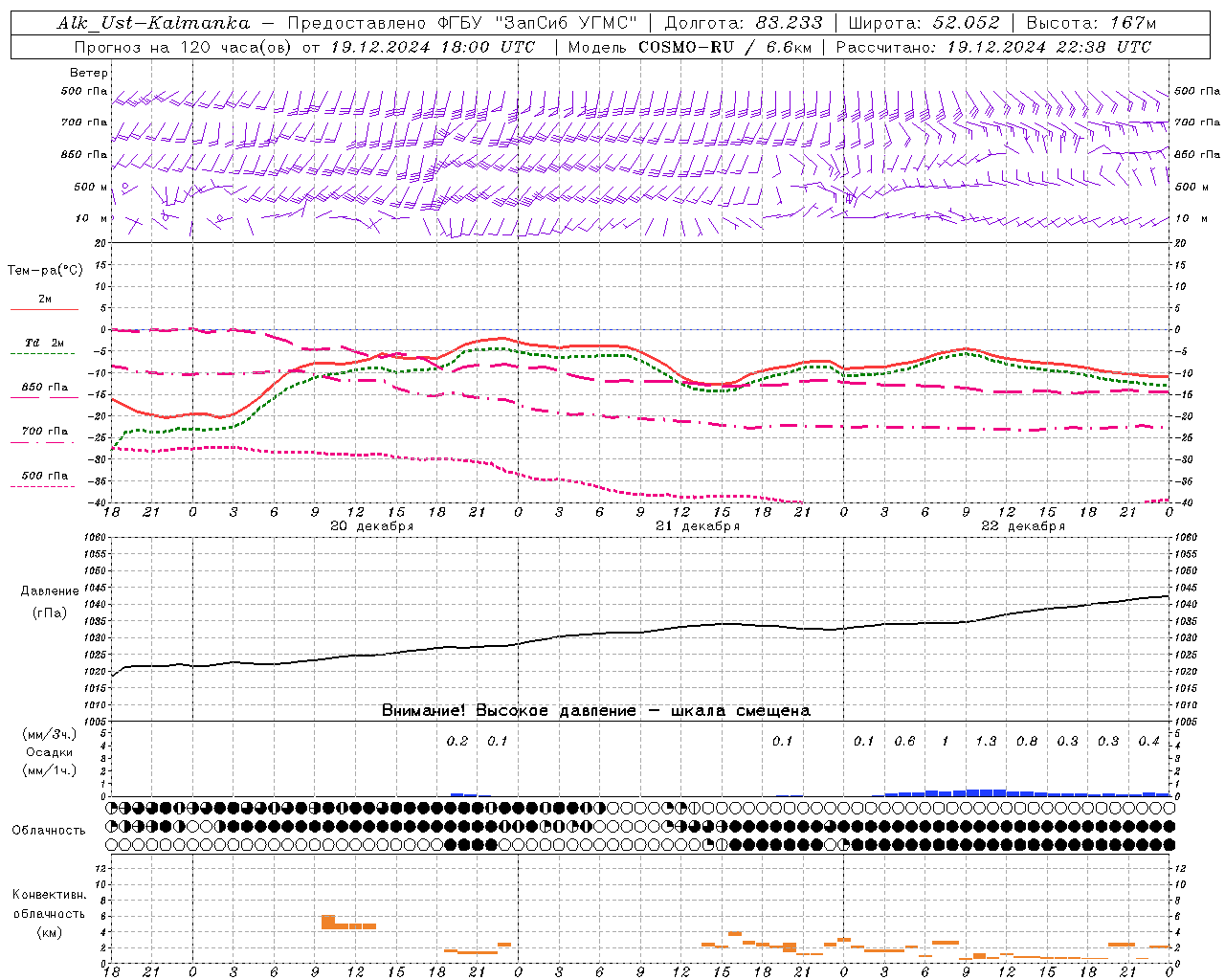This screenshot has height=980, width=1225.
Task: Click the 'Облачность' cloud cover label
Action: (x=49, y=830)
